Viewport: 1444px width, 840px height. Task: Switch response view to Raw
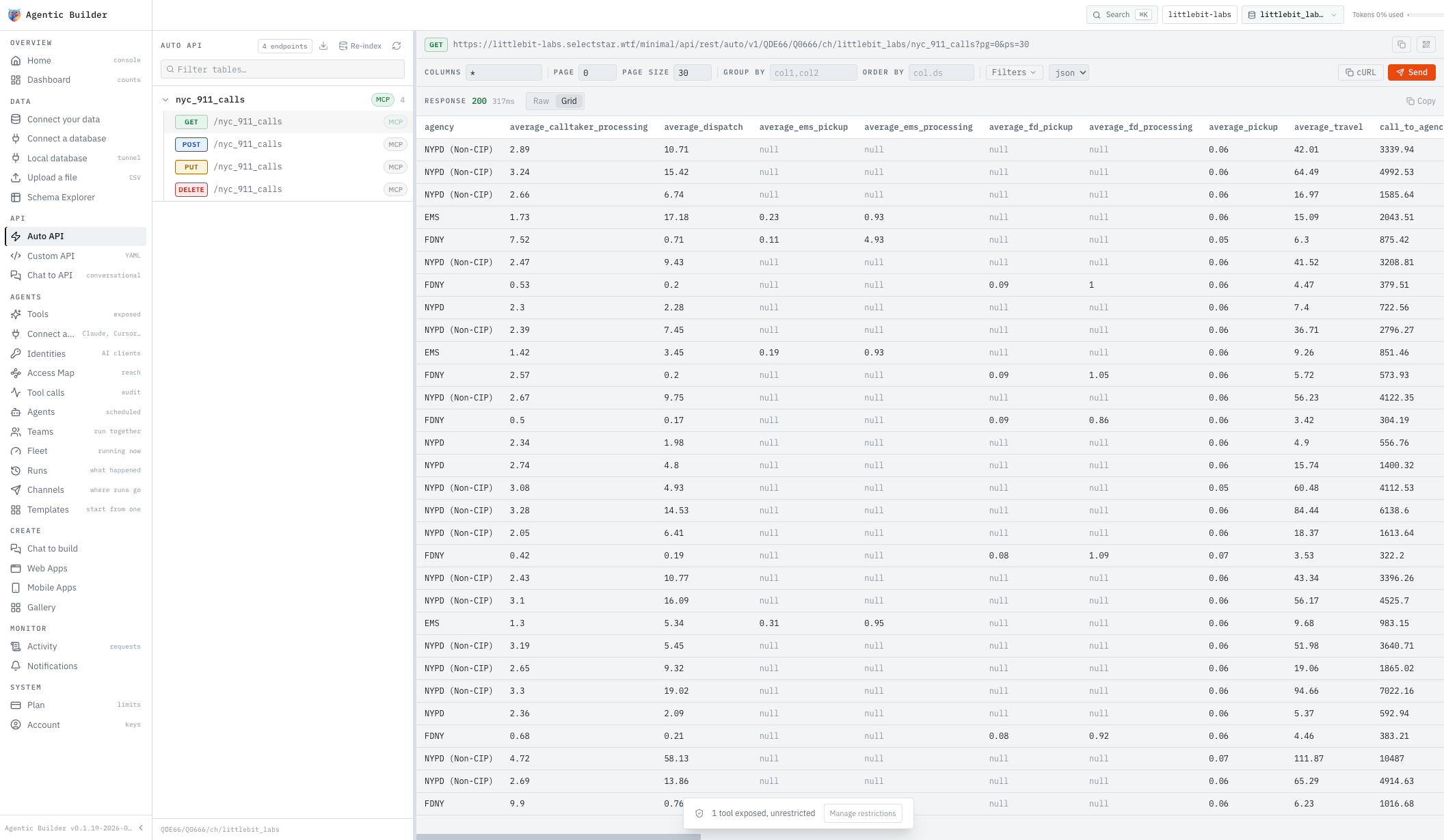point(541,101)
